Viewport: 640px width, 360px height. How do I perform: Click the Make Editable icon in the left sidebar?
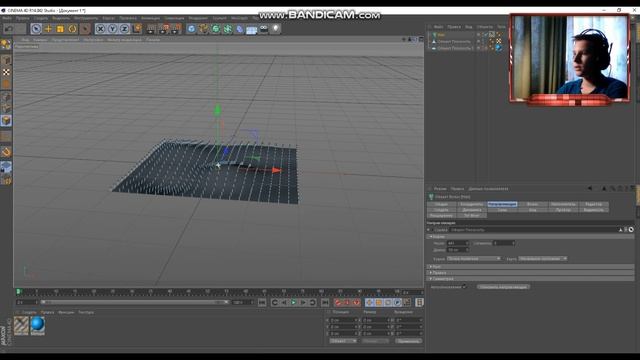tap(6, 44)
